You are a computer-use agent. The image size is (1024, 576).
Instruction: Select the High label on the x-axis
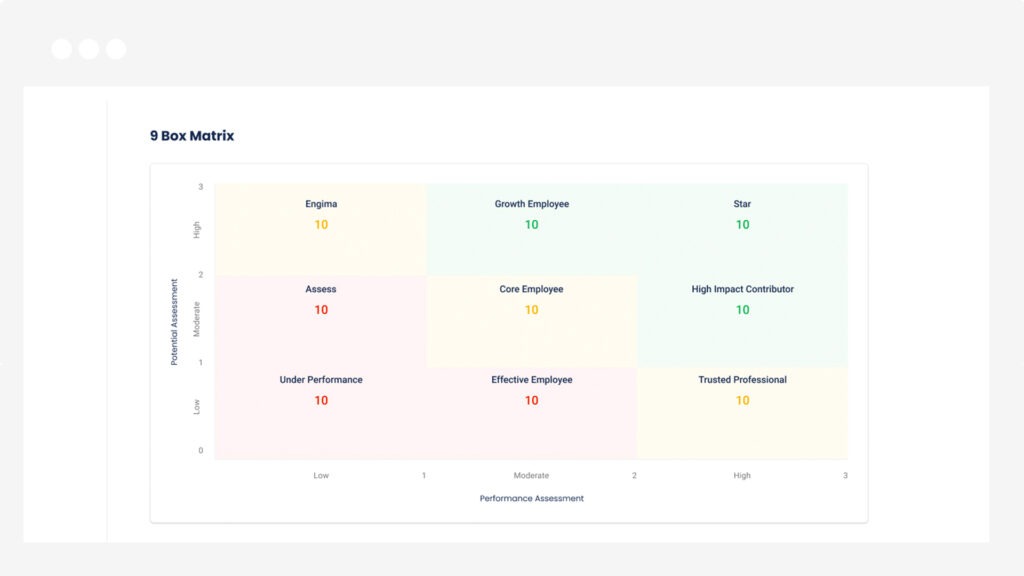pyautogui.click(x=741, y=475)
